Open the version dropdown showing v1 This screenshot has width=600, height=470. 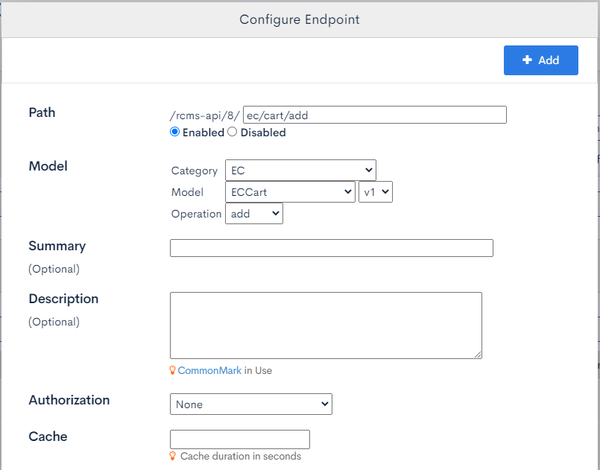pos(375,192)
